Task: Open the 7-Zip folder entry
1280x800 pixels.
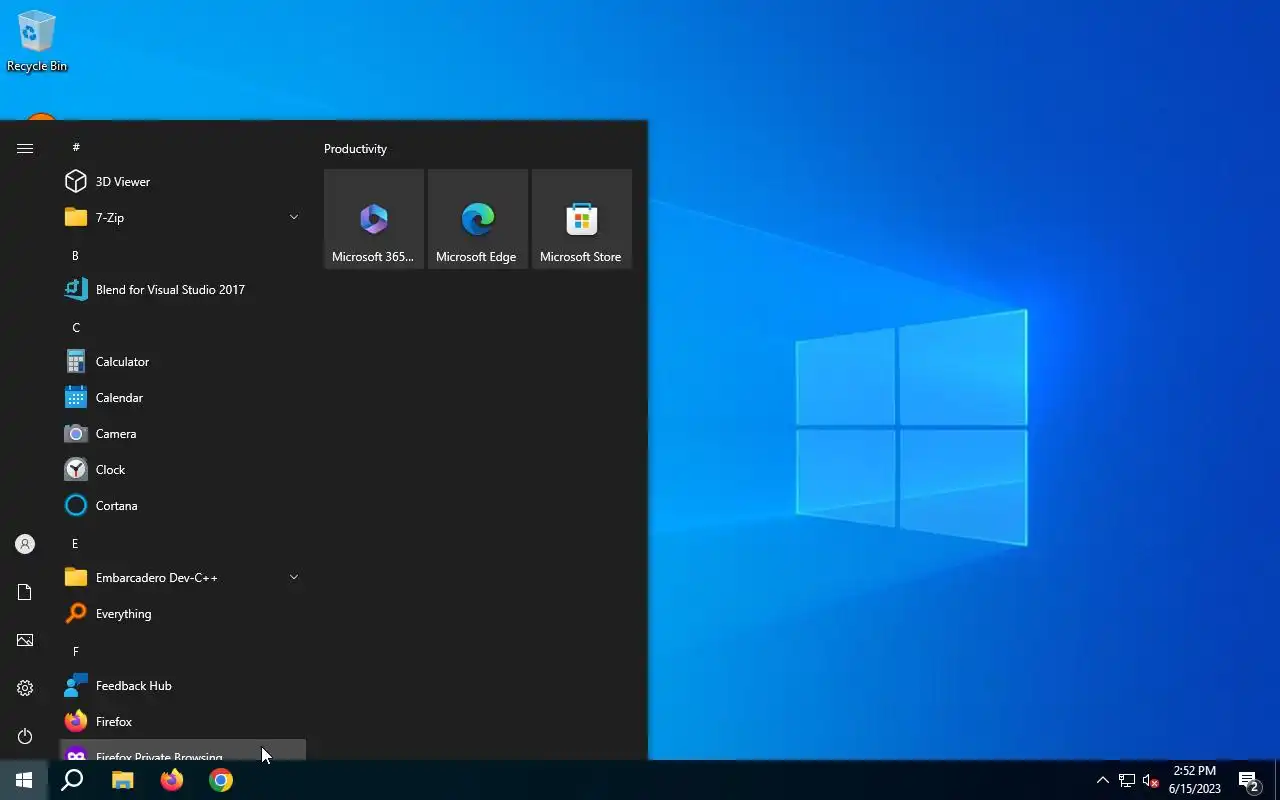Action: point(183,218)
